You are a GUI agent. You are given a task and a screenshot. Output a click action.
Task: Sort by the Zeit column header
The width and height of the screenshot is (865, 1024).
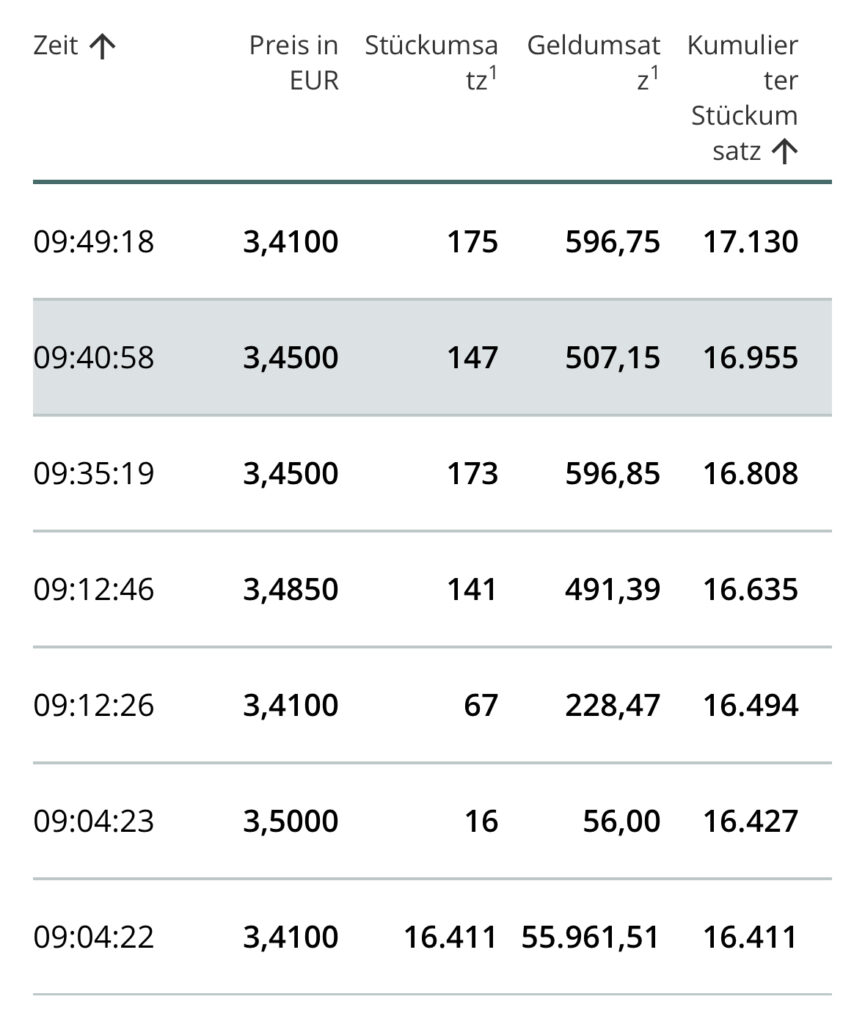coord(55,46)
